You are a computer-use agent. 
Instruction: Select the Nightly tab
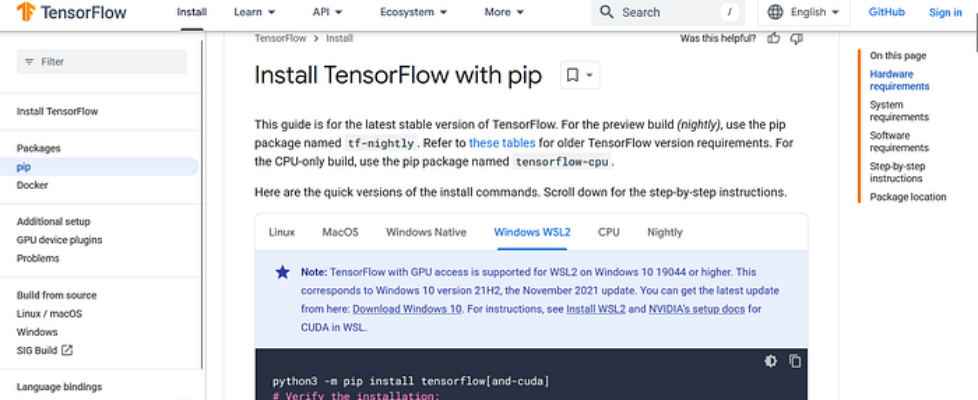tap(664, 232)
